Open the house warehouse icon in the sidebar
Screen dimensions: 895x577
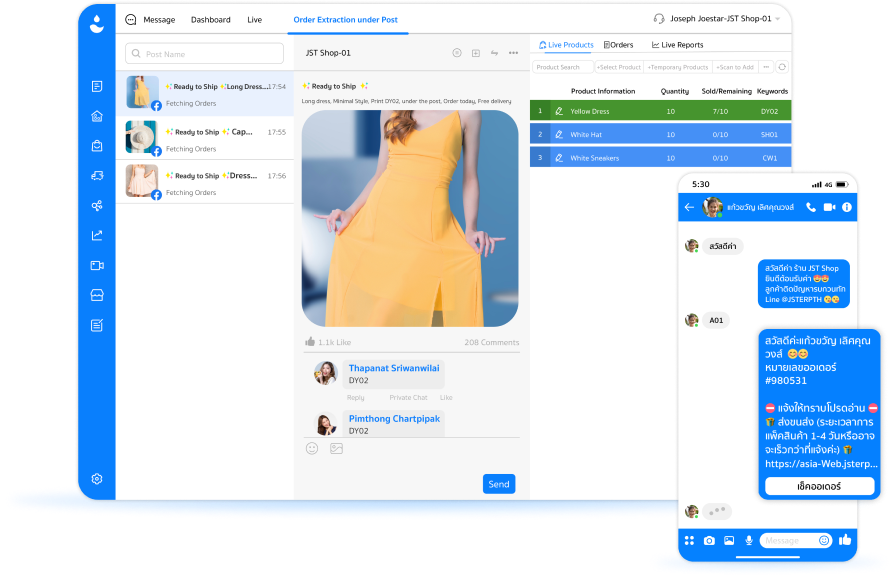coord(97,116)
